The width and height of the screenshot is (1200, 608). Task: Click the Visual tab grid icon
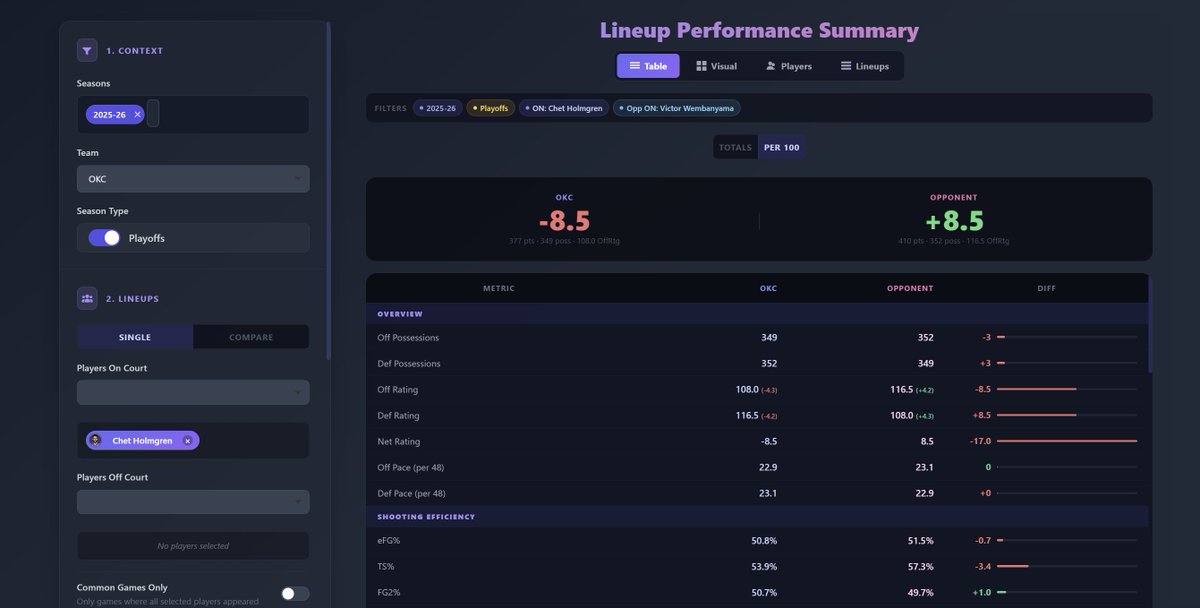coord(702,66)
